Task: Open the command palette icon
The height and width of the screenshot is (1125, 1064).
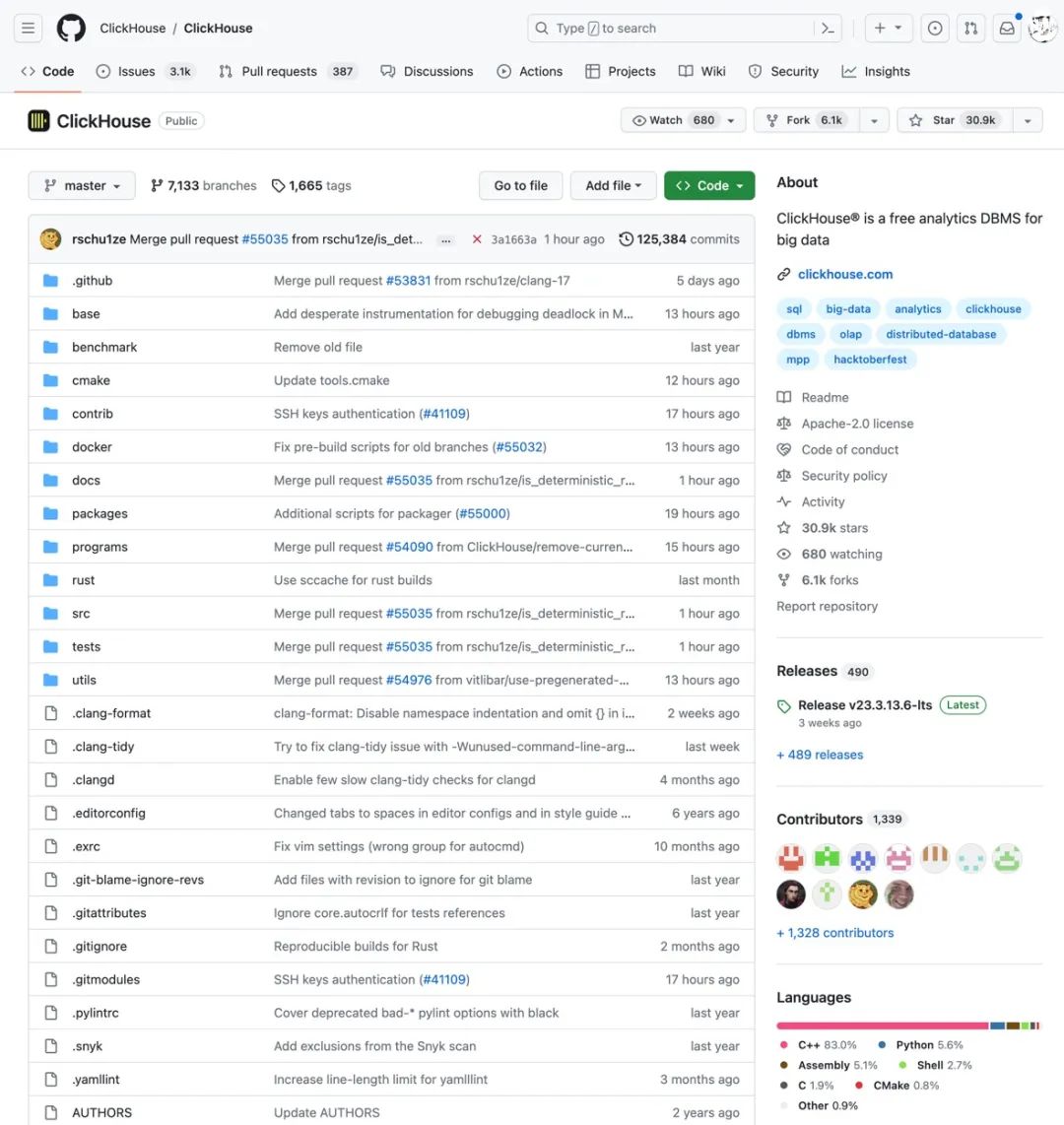Action: [828, 28]
